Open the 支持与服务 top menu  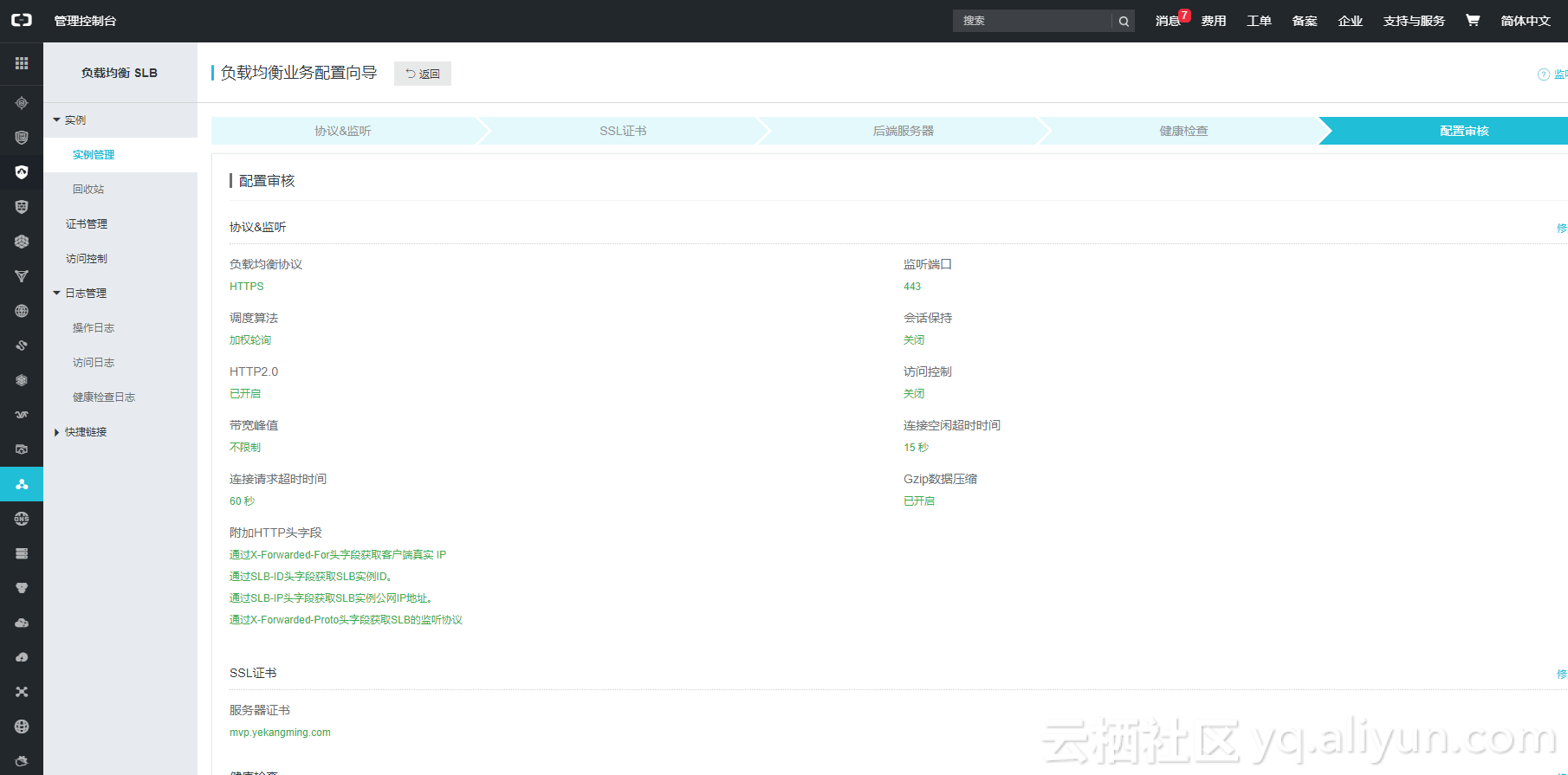pyautogui.click(x=1414, y=21)
